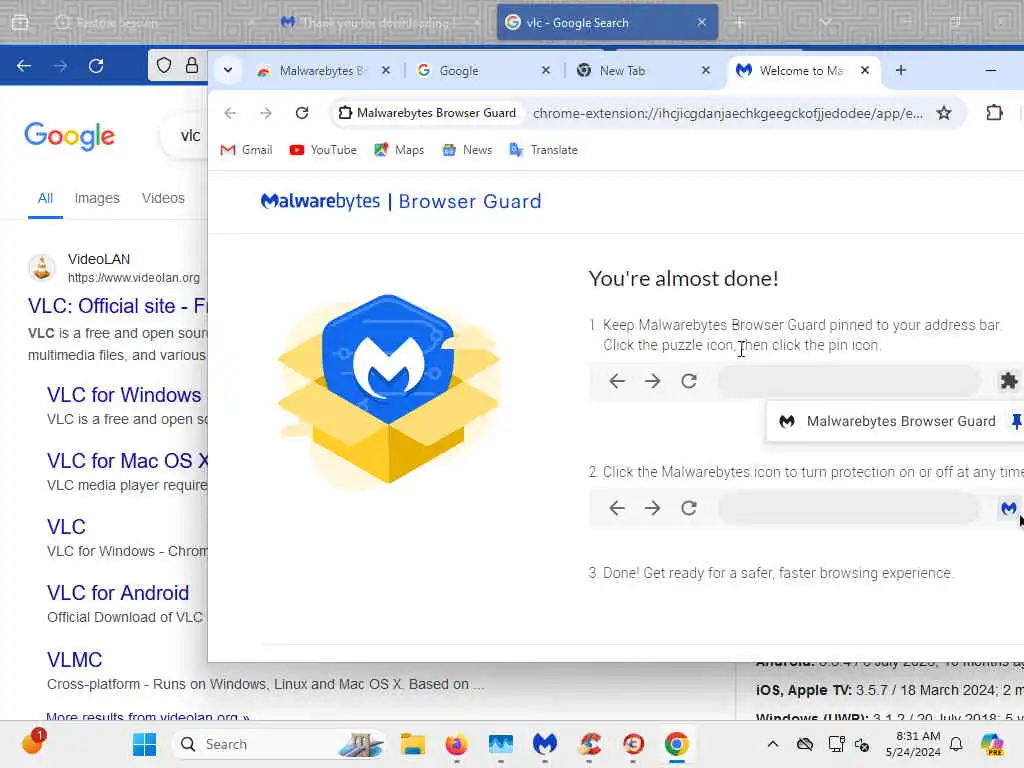The height and width of the screenshot is (768, 1024).
Task: Open a new tab in Firefox
Action: pyautogui.click(x=740, y=23)
